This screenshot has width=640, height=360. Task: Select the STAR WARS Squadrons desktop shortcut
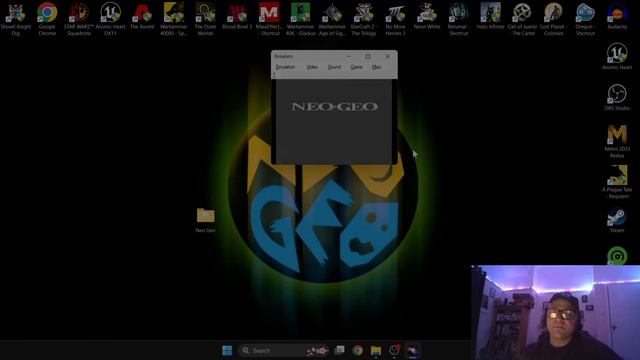(x=79, y=19)
